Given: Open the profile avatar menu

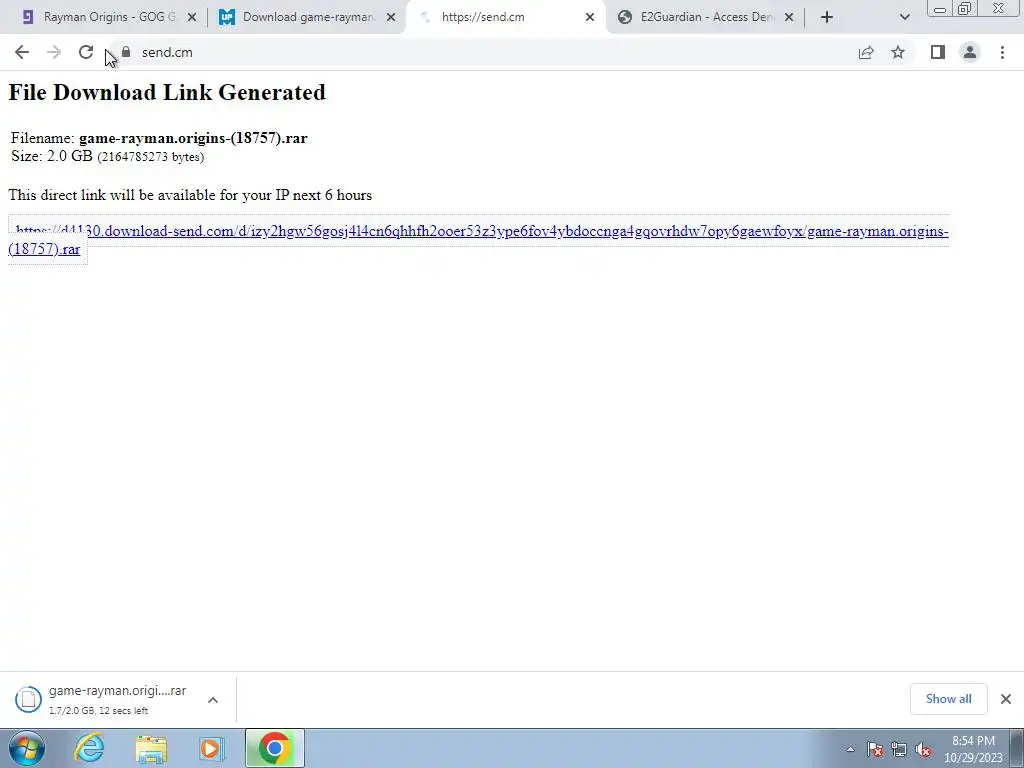Looking at the screenshot, I should (970, 52).
